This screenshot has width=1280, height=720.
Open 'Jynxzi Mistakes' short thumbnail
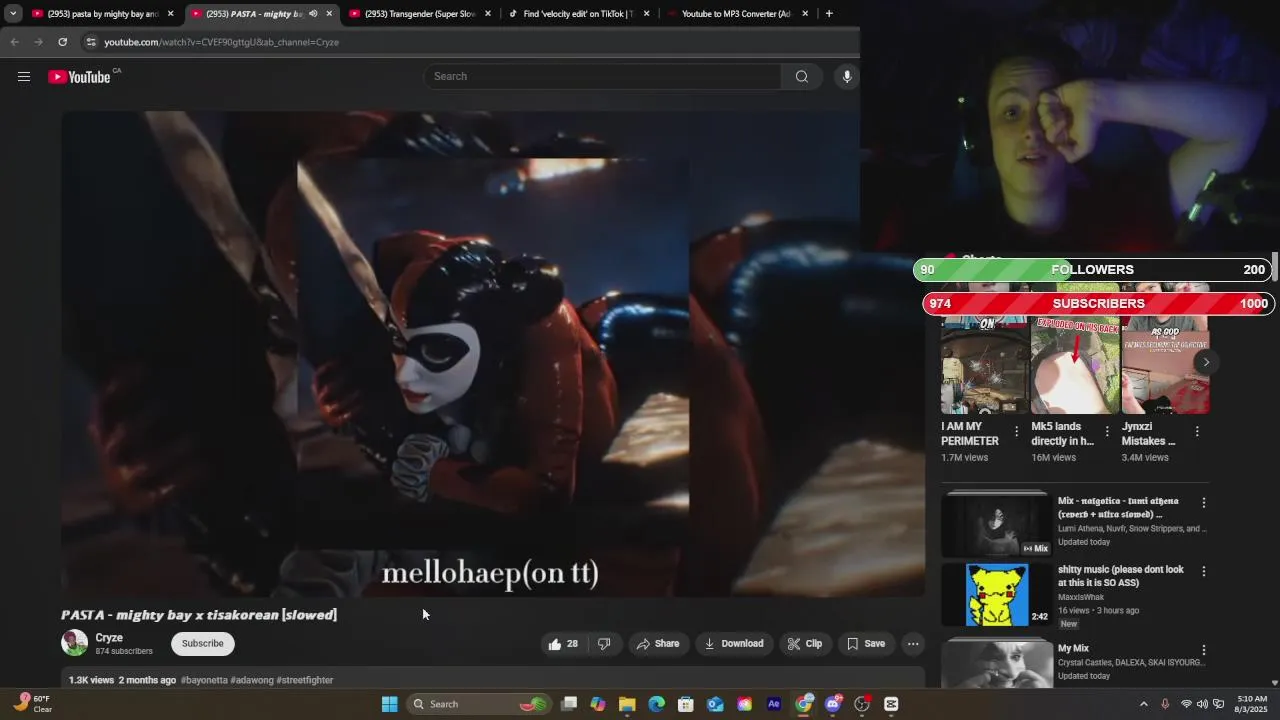pos(1165,366)
